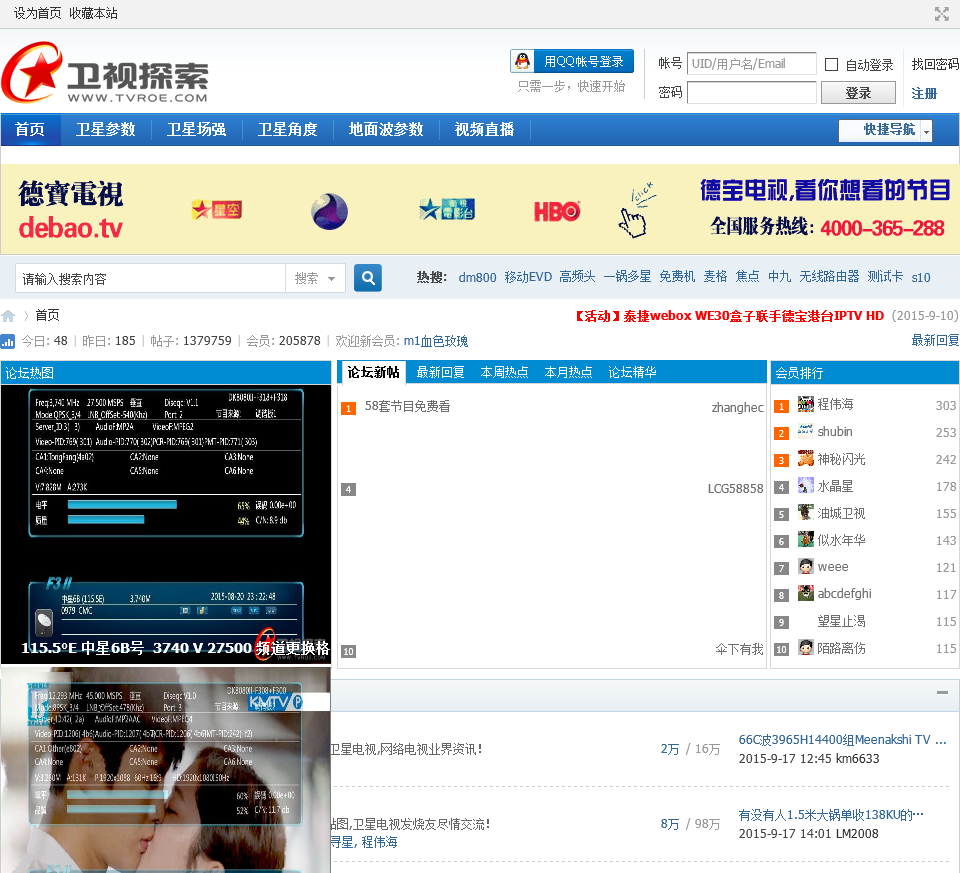Click the forum statistics bar-chart icon
This screenshot has height=873, width=960.
[7, 341]
